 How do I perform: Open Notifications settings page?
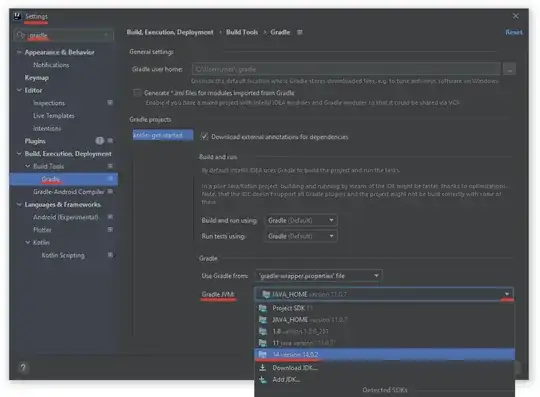(51, 65)
